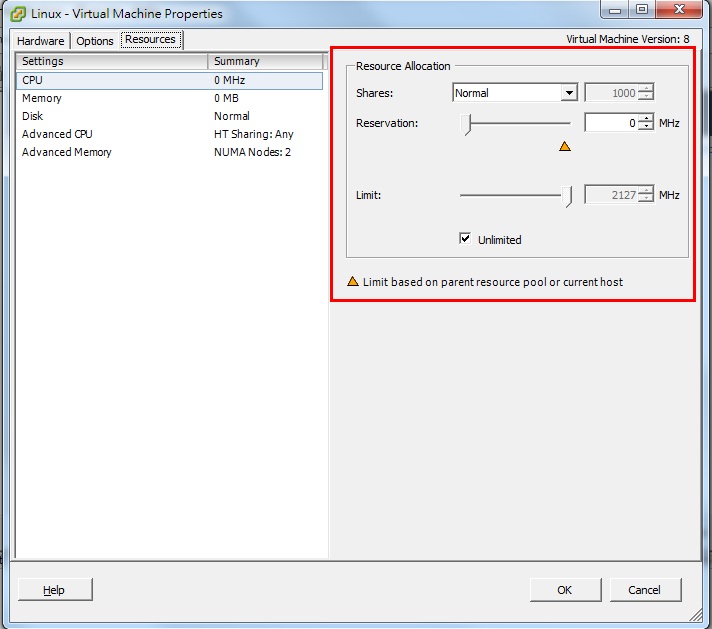The width and height of the screenshot is (712, 629).
Task: Select the Memory settings row
Action: click(x=169, y=98)
